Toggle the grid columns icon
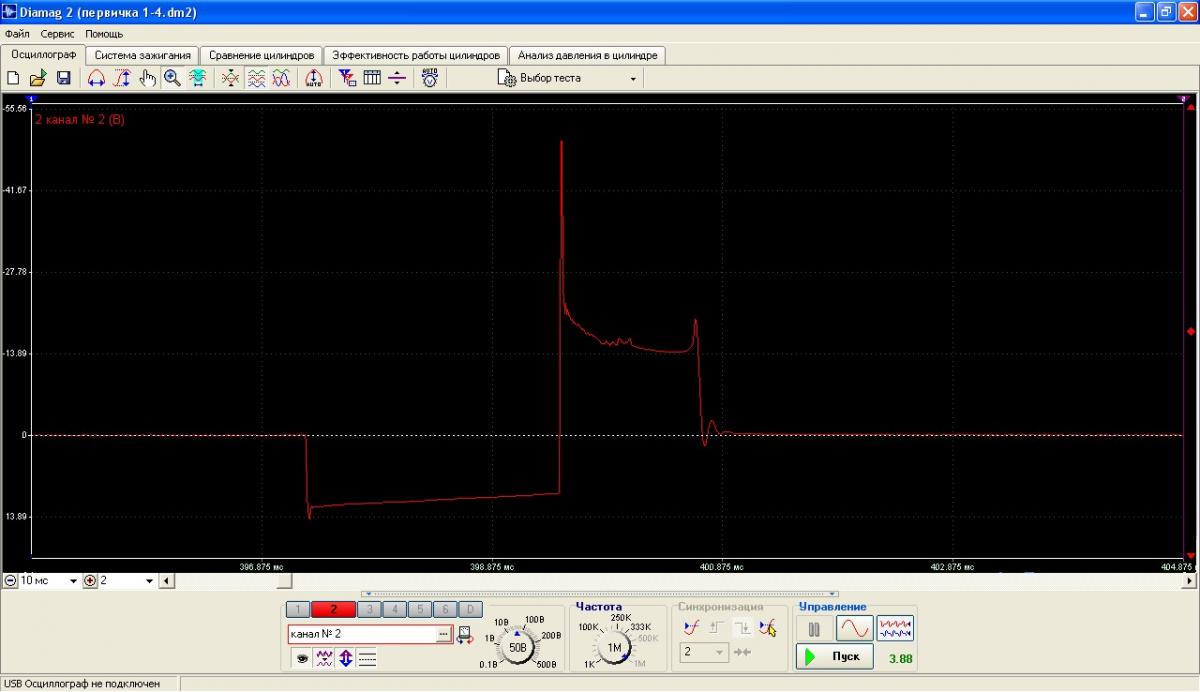This screenshot has width=1200, height=692. pyautogui.click(x=372, y=78)
